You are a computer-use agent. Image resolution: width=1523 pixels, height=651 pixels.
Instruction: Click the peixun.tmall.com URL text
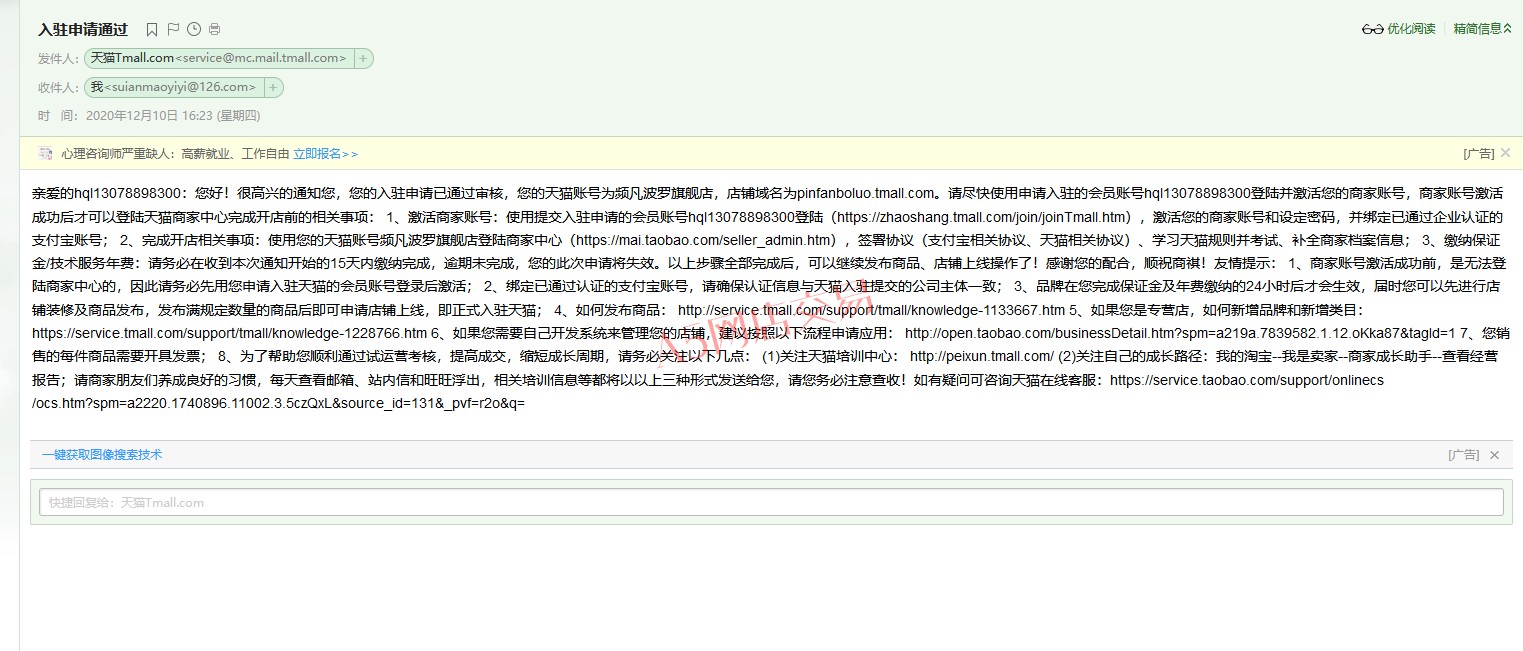[x=981, y=358]
